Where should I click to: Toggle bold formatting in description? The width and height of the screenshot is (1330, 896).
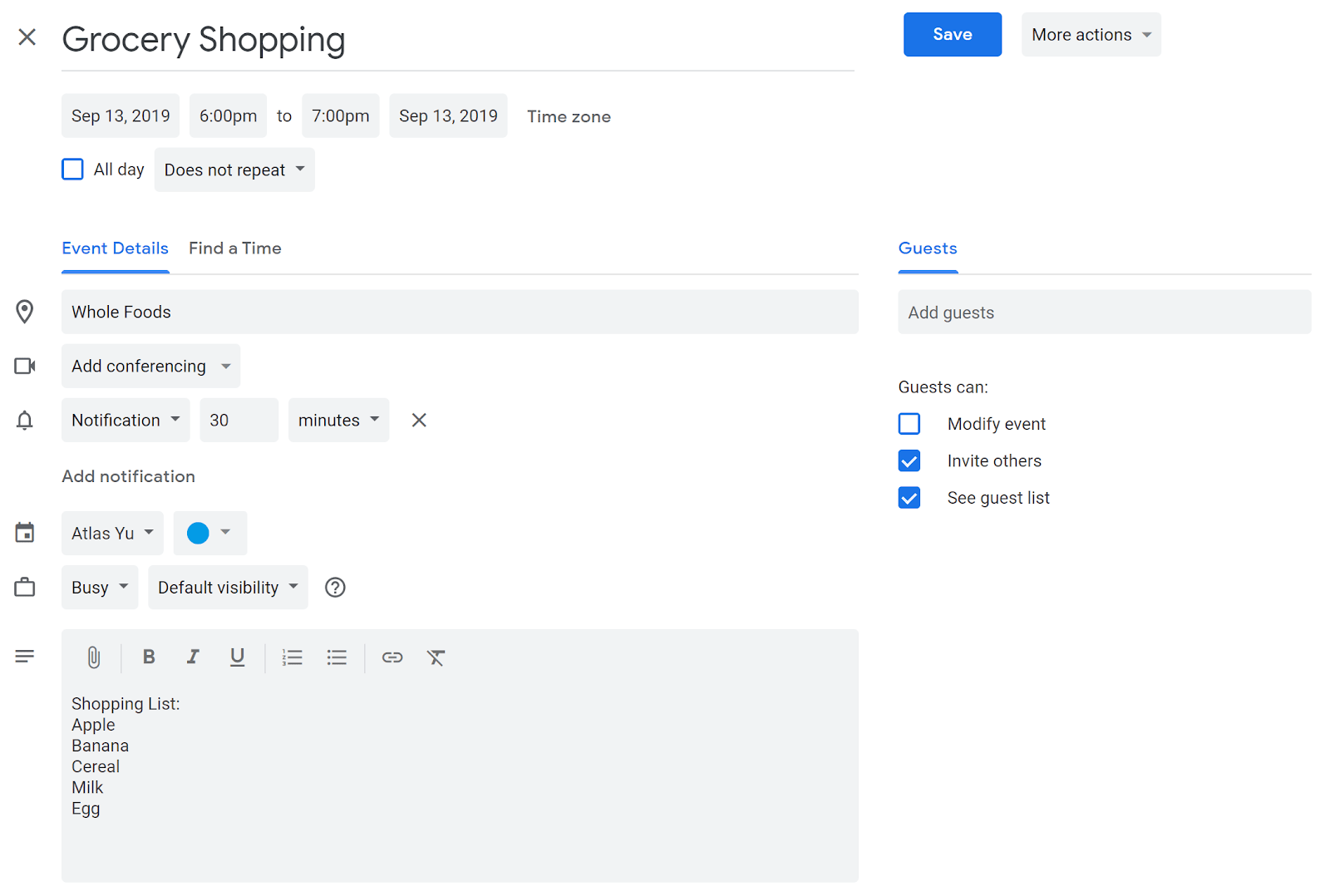point(149,657)
